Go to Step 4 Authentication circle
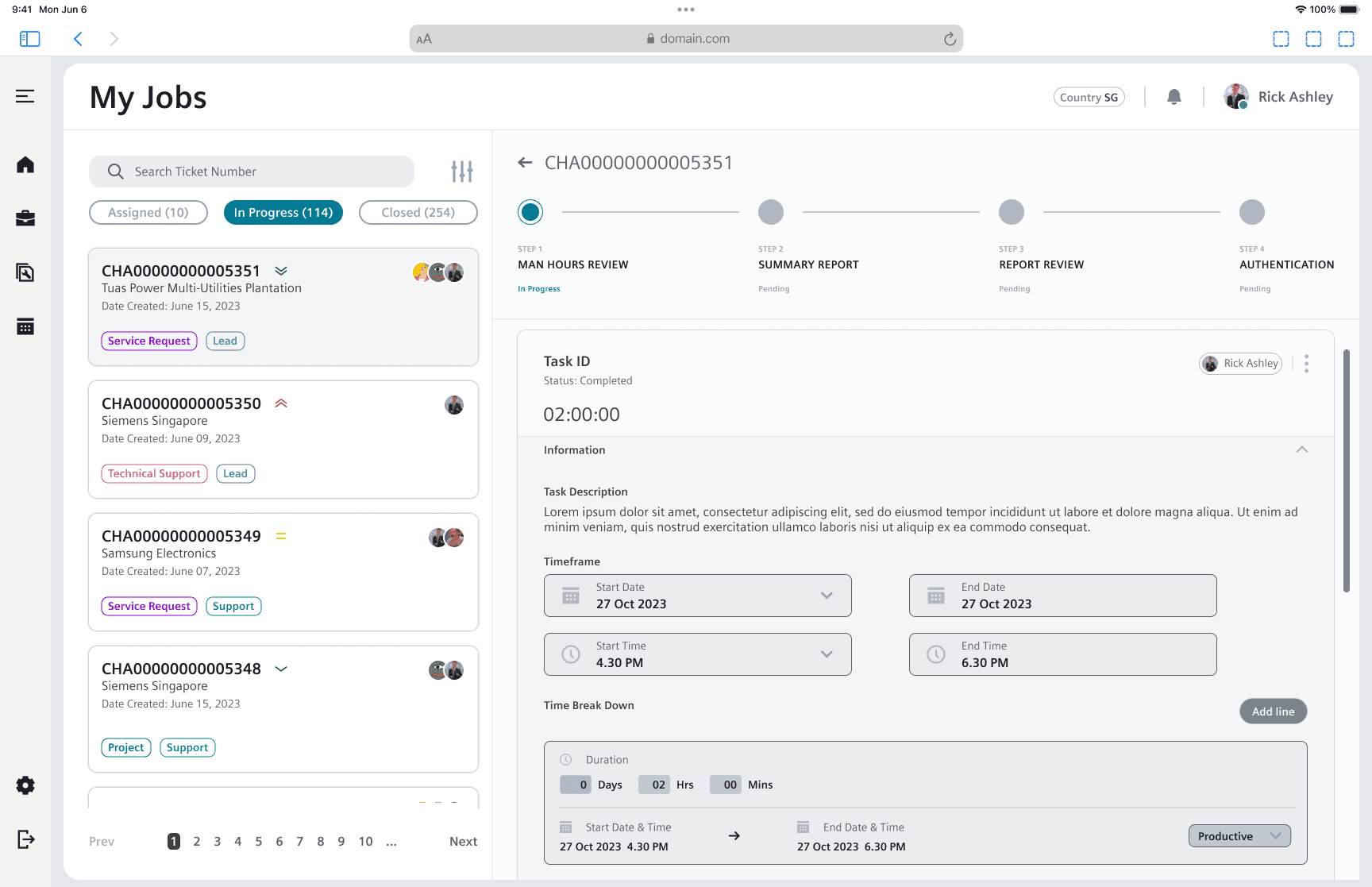 tap(1252, 212)
